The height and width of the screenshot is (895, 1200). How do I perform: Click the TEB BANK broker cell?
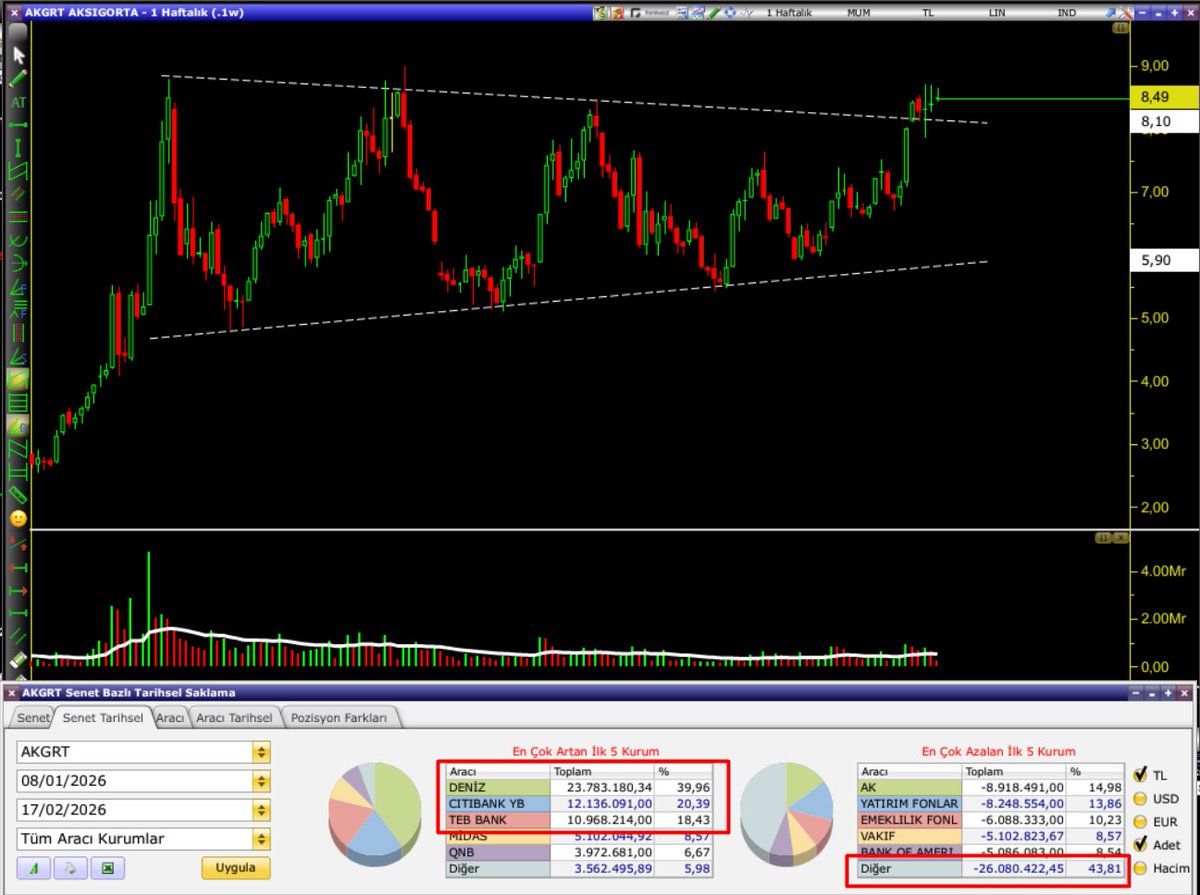coord(498,819)
